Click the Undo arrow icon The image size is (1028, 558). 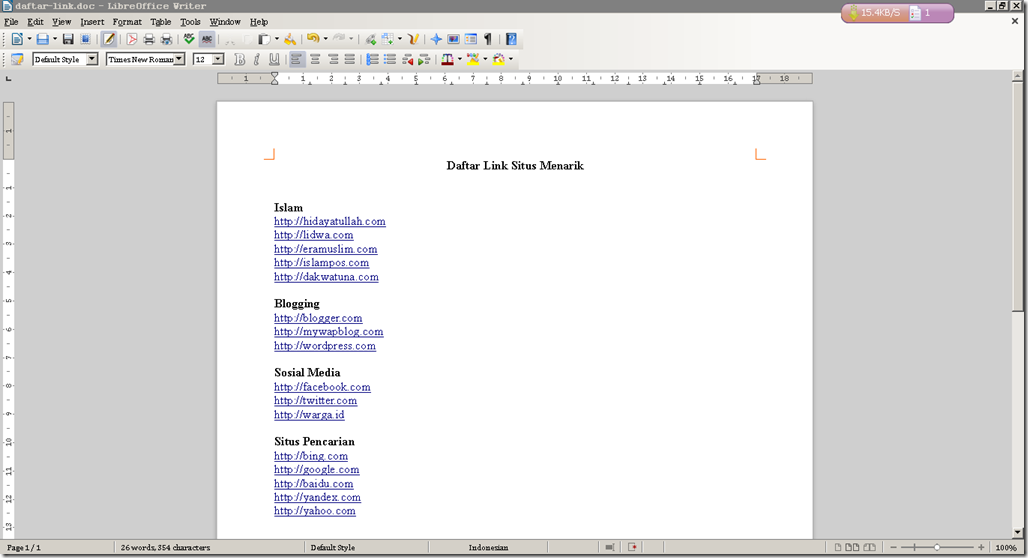313,39
